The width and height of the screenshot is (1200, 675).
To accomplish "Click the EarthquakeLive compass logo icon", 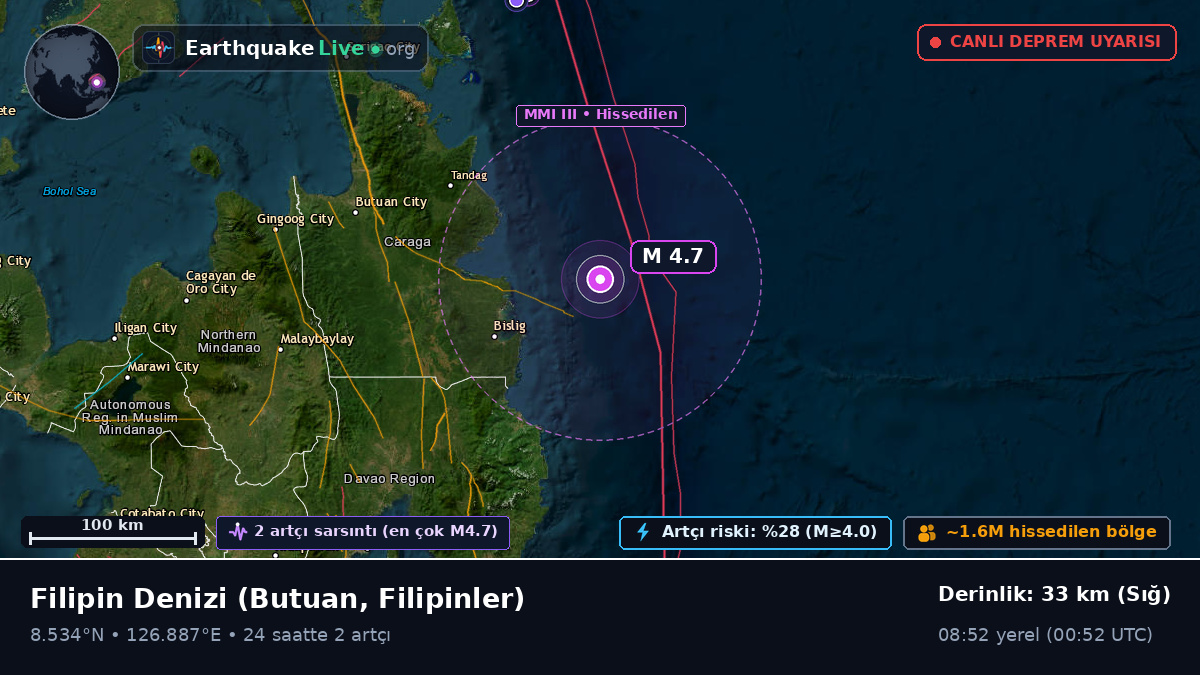I will pyautogui.click(x=158, y=48).
